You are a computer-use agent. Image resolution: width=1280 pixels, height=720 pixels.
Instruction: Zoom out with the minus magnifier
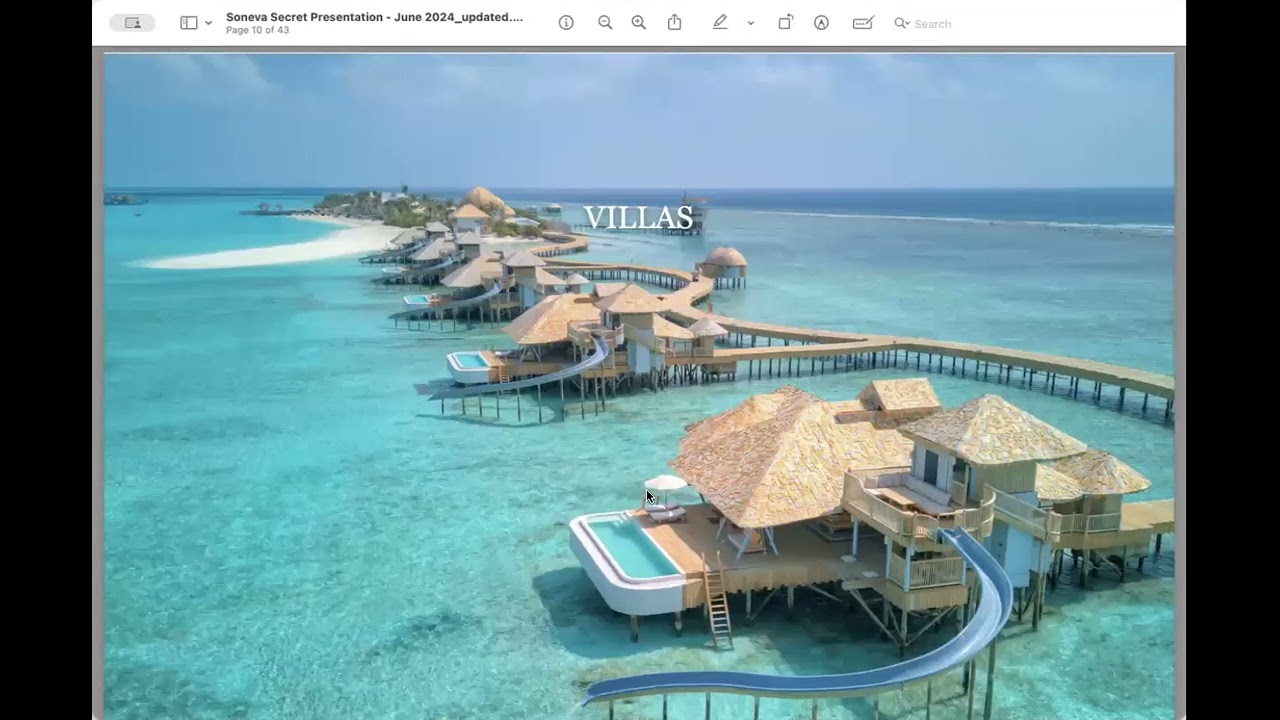[605, 23]
